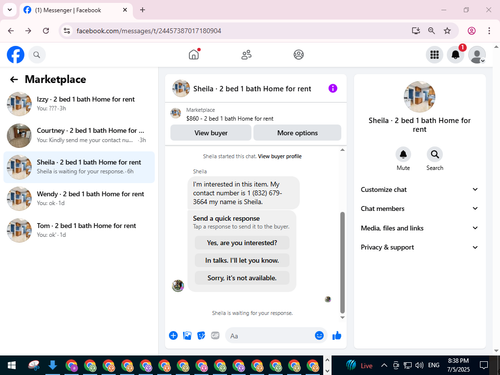The image size is (500, 375).
Task: Open browser zoom magnifier icon
Action: pyautogui.click(x=431, y=31)
